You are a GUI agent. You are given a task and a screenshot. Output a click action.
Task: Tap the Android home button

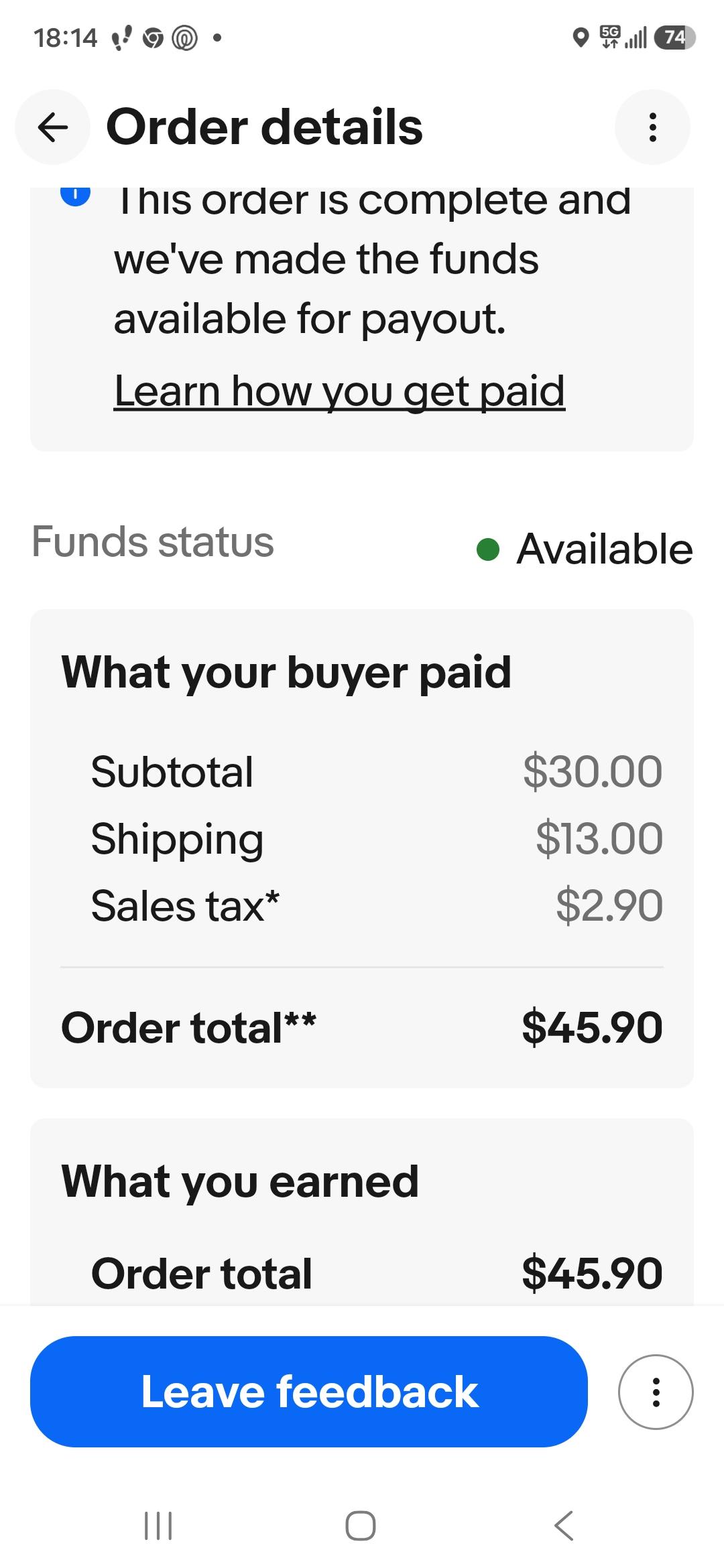(x=361, y=1526)
